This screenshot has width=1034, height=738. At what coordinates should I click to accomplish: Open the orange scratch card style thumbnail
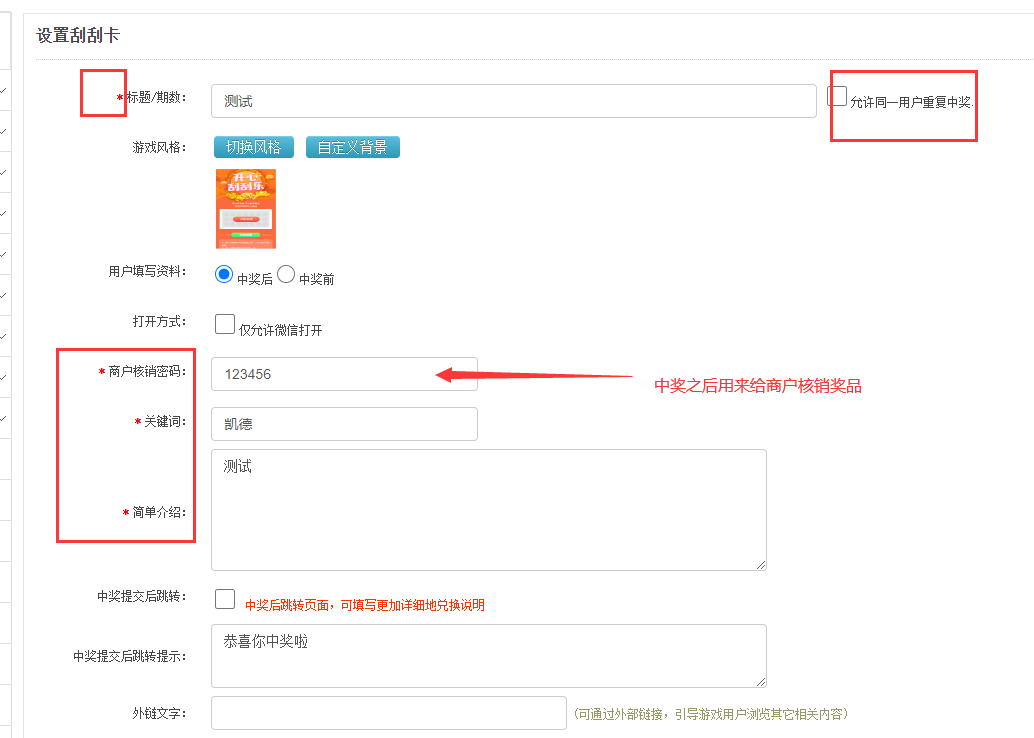click(245, 208)
